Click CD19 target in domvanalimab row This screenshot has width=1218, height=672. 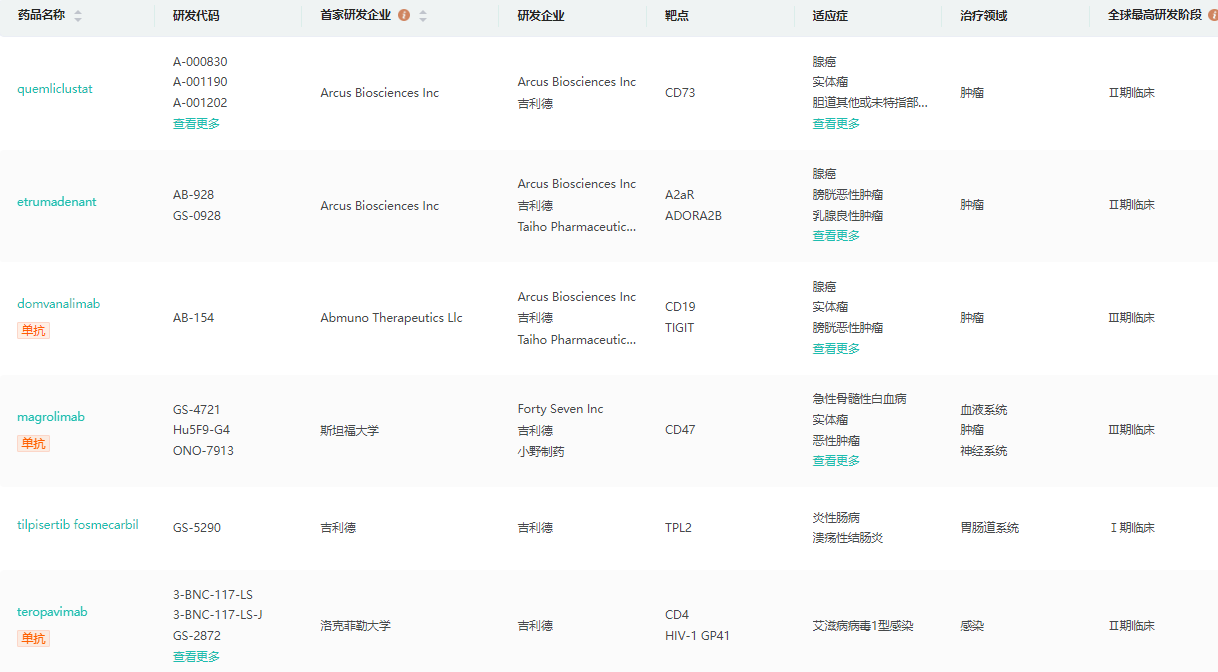[680, 307]
